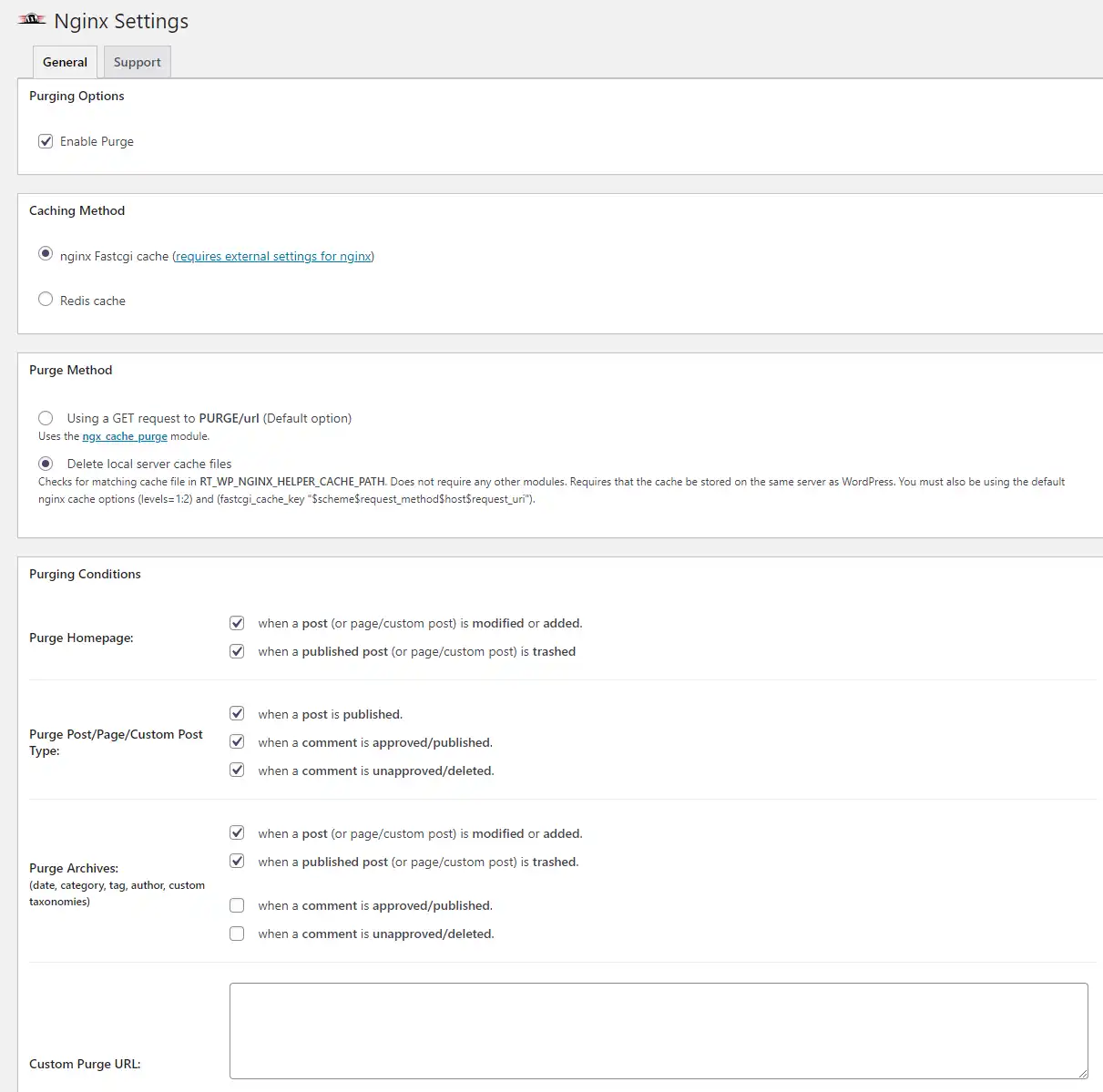Uncheck homepage purge when published post trashed
This screenshot has width=1103, height=1092.
pyautogui.click(x=237, y=651)
